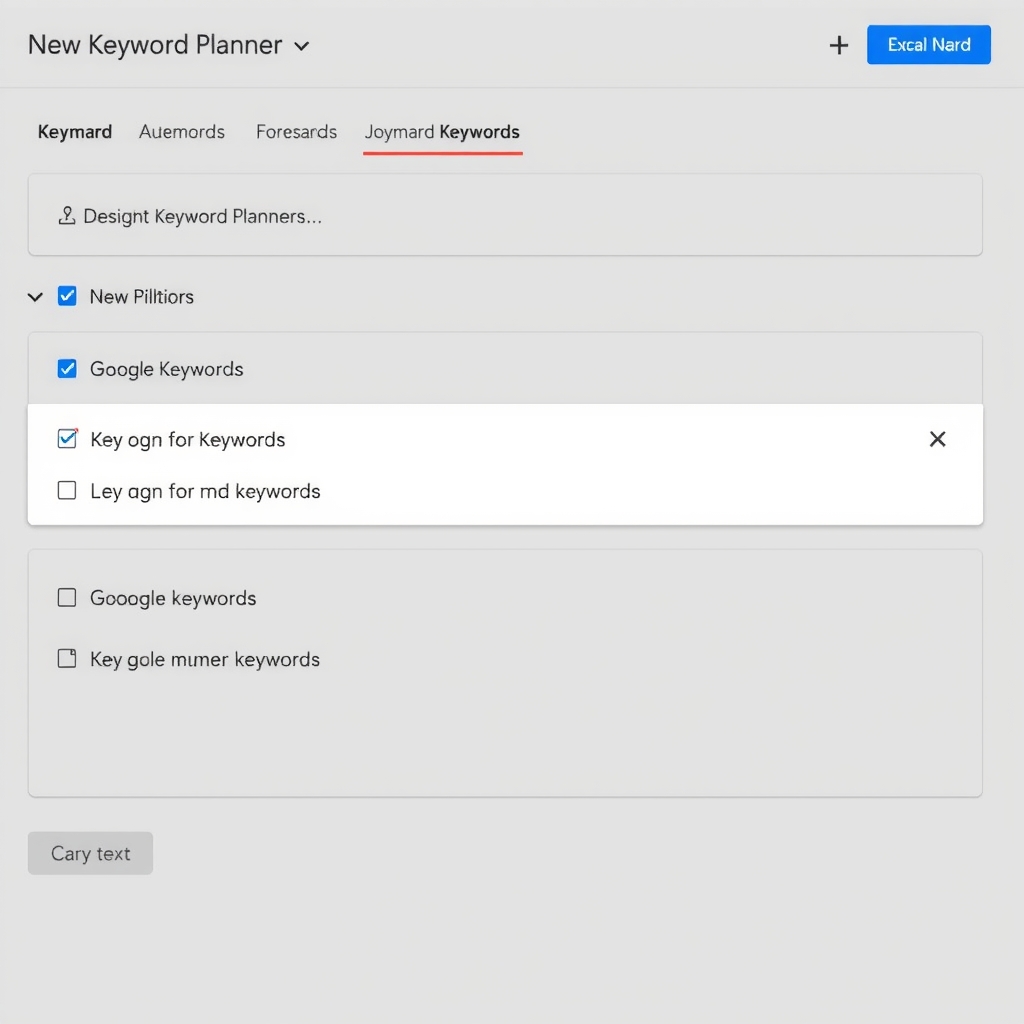Click the Cary text button
1024x1024 pixels.
(x=90, y=853)
